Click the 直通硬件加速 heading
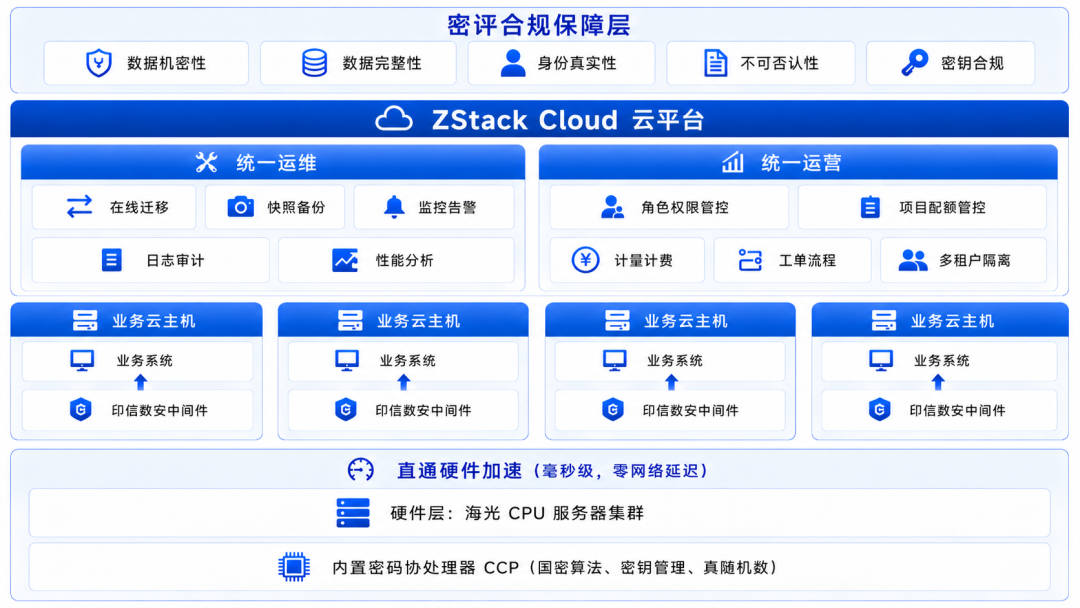Image resolution: width=1080 pixels, height=608 pixels. [x=459, y=470]
